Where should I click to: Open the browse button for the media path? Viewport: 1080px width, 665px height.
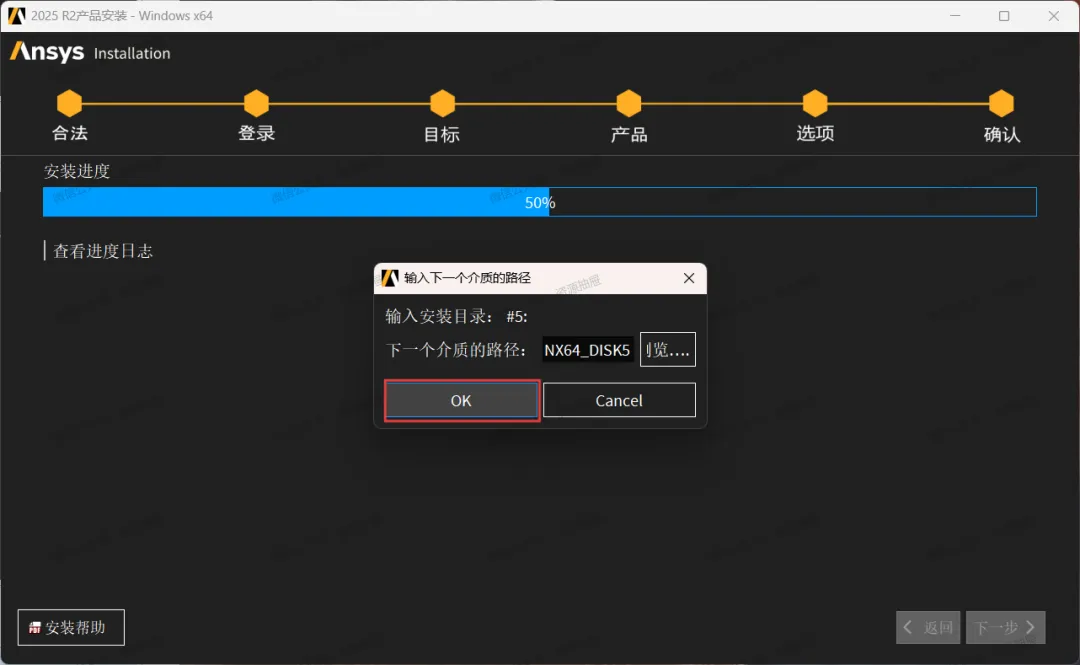tap(667, 349)
